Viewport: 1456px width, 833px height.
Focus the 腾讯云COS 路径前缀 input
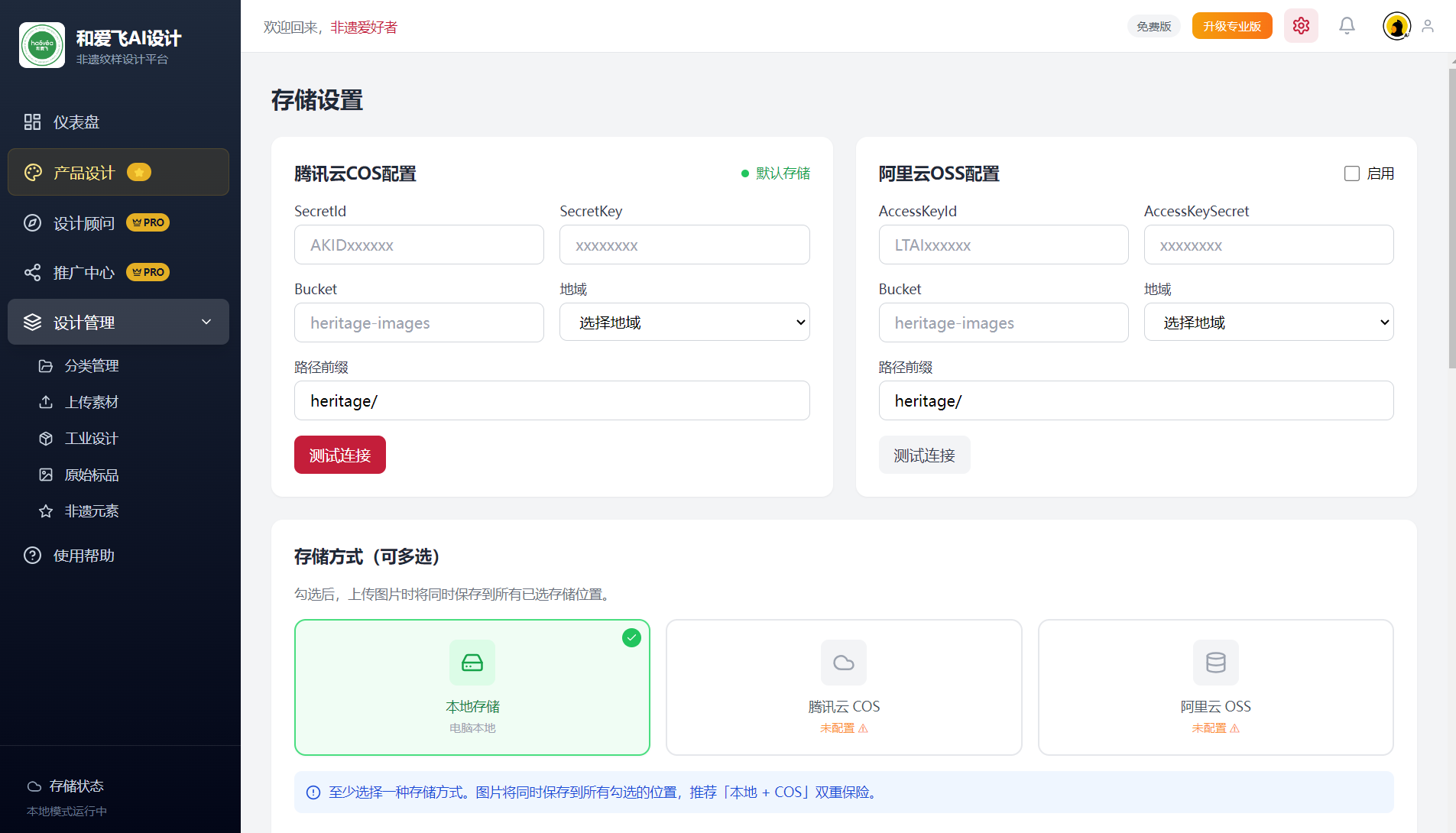pos(552,400)
